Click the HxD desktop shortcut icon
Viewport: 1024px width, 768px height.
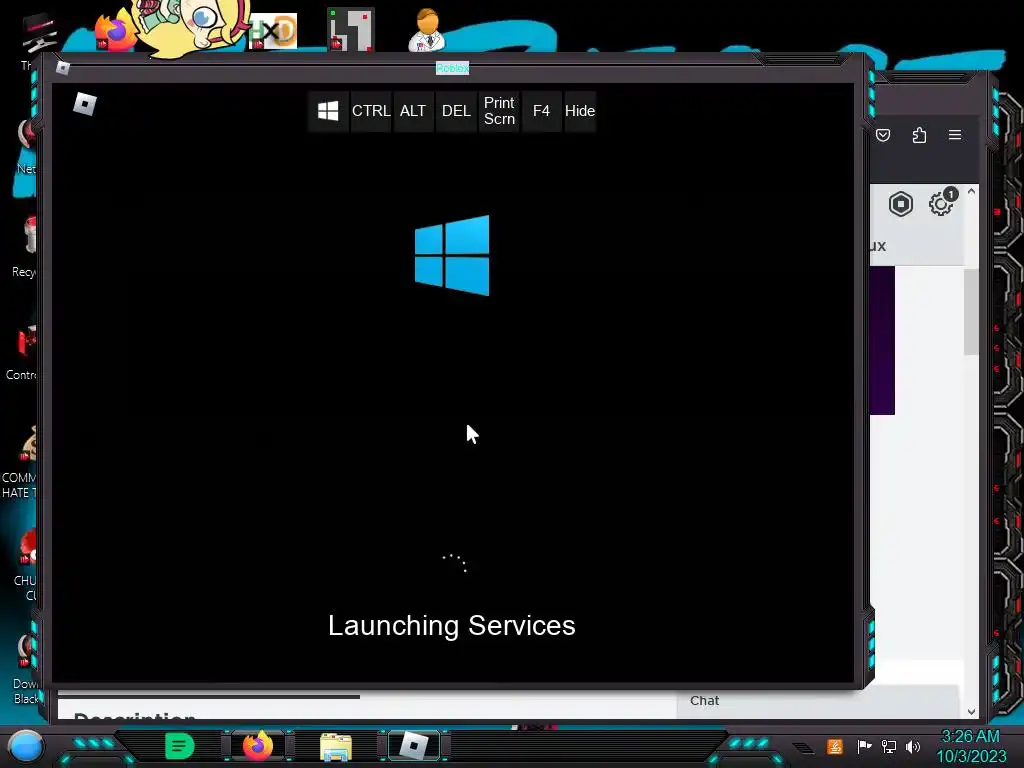(x=274, y=31)
